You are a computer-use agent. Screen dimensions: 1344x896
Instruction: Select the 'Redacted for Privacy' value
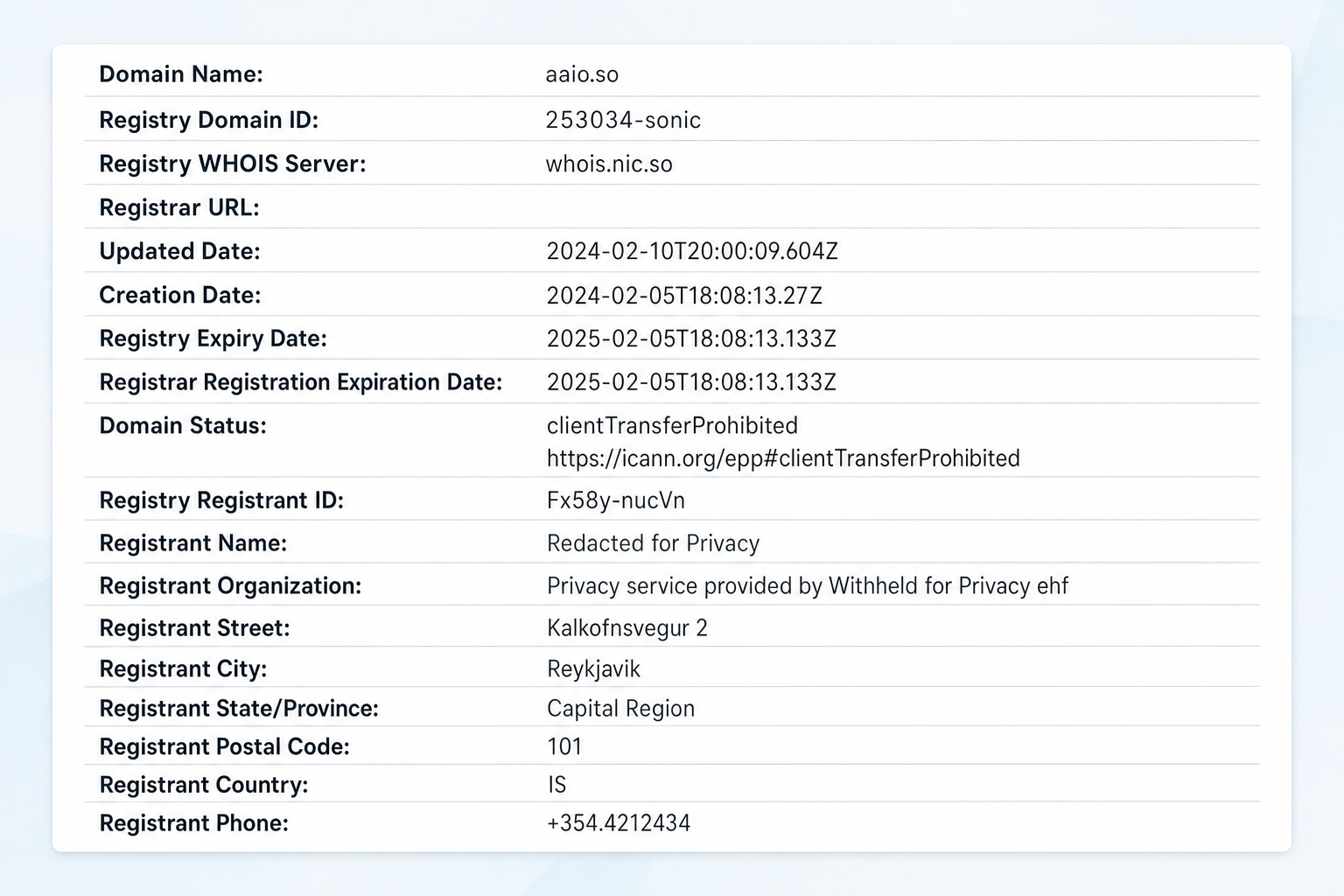pos(653,543)
